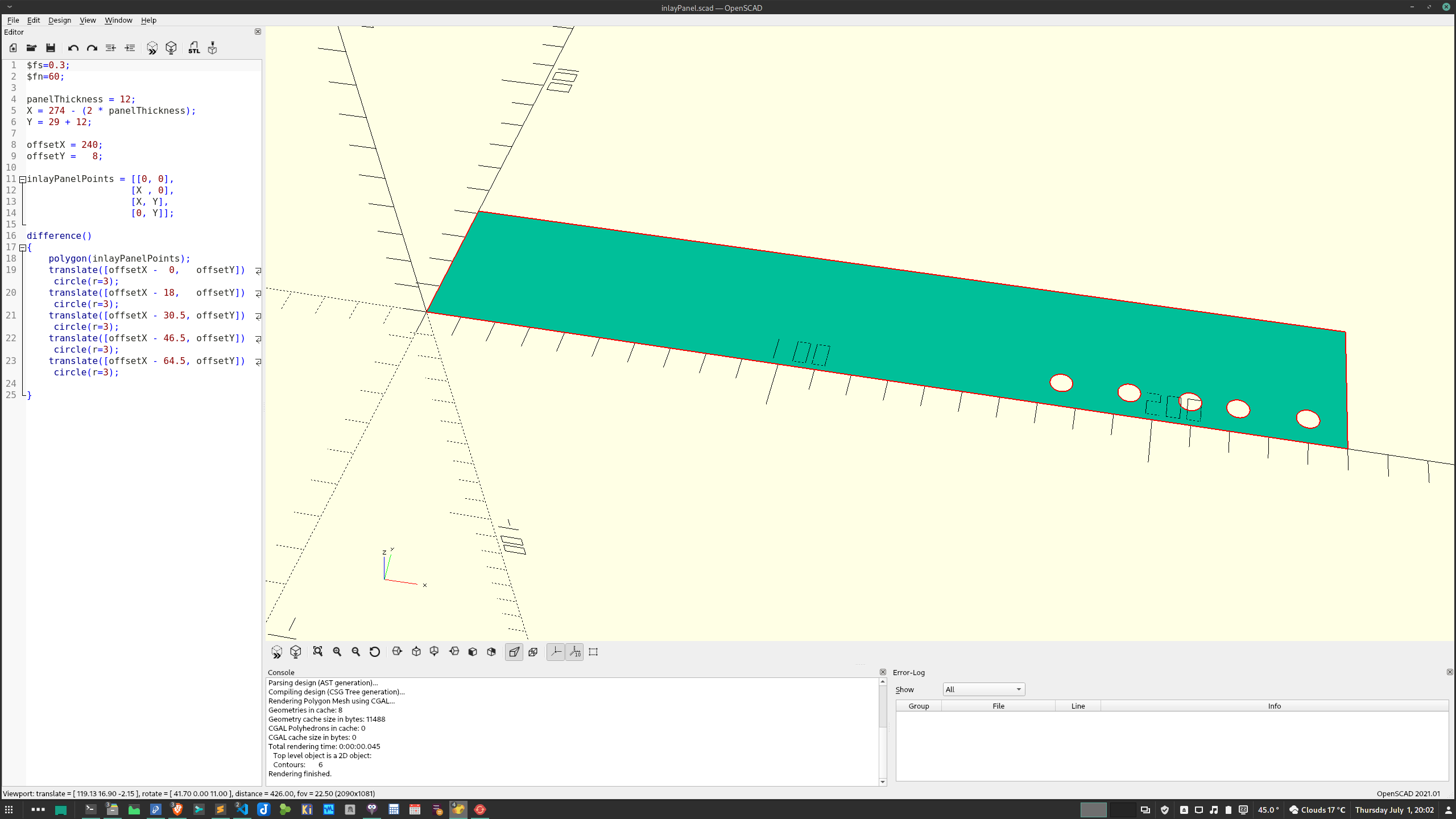Click the Unindent icon in editor toolbar

[x=111, y=48]
